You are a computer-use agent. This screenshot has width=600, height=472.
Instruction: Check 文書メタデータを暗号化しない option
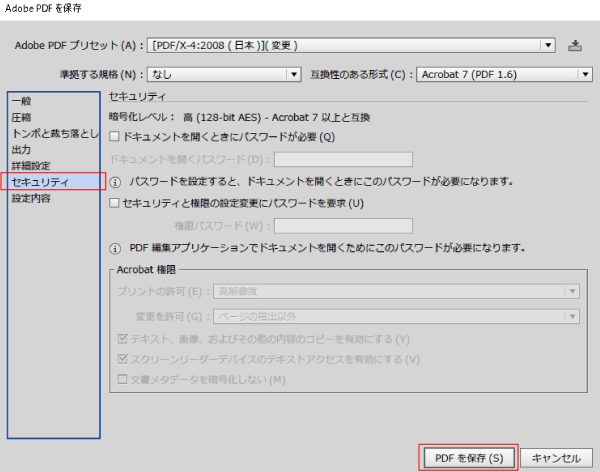click(x=122, y=379)
